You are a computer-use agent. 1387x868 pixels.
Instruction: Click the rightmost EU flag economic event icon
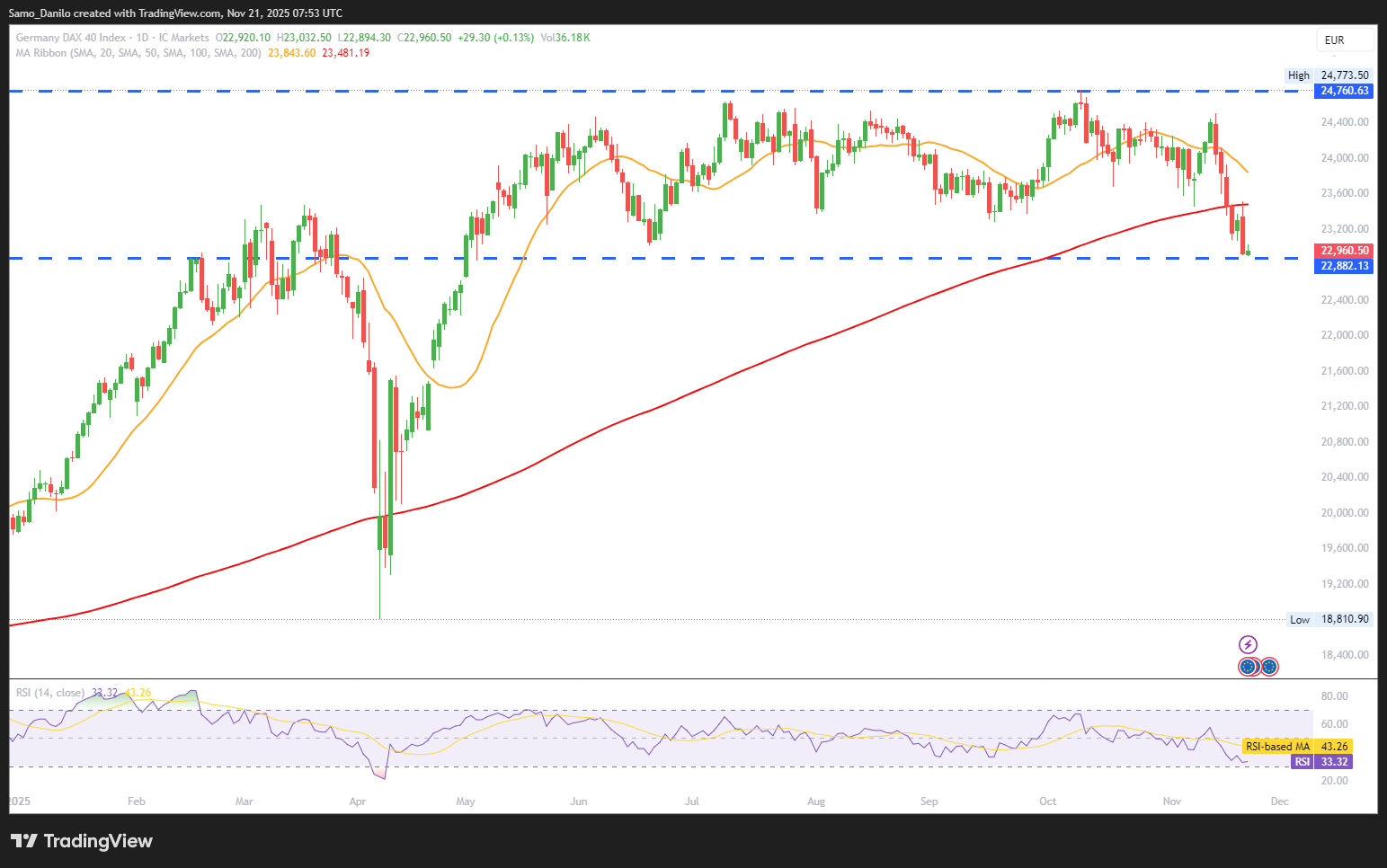(x=1268, y=667)
